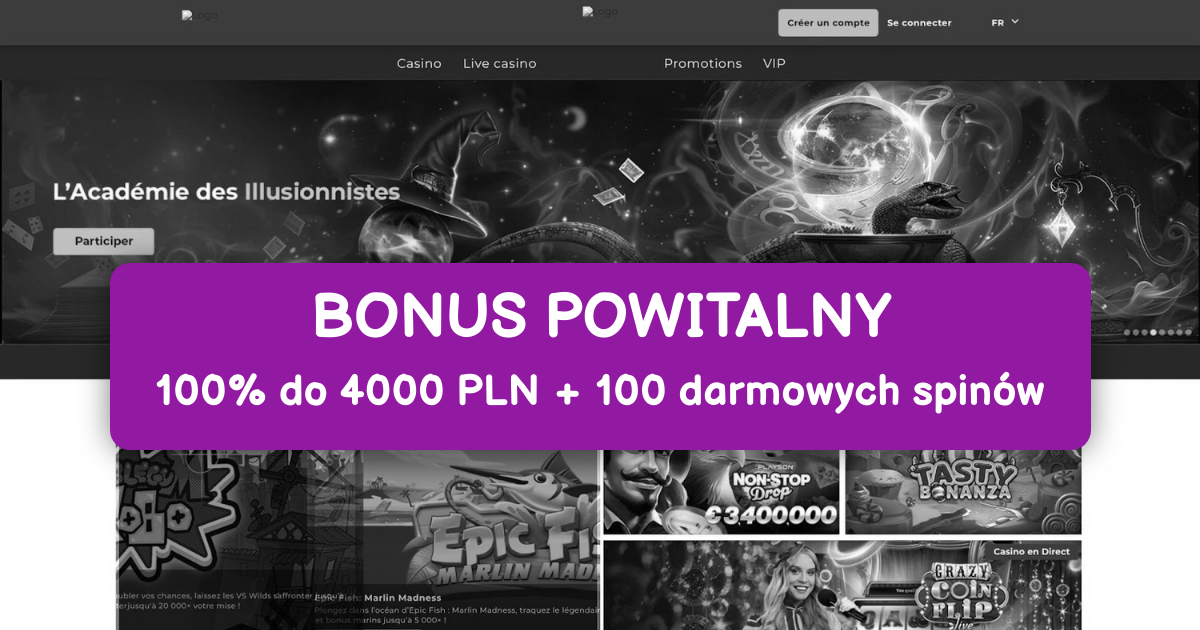Open the Tasty Bonanza game tile

pyautogui.click(x=963, y=492)
